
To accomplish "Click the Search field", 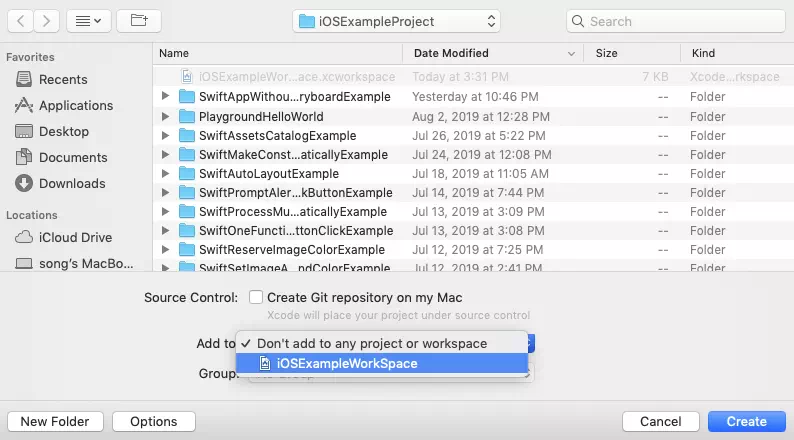I will coord(676,21).
